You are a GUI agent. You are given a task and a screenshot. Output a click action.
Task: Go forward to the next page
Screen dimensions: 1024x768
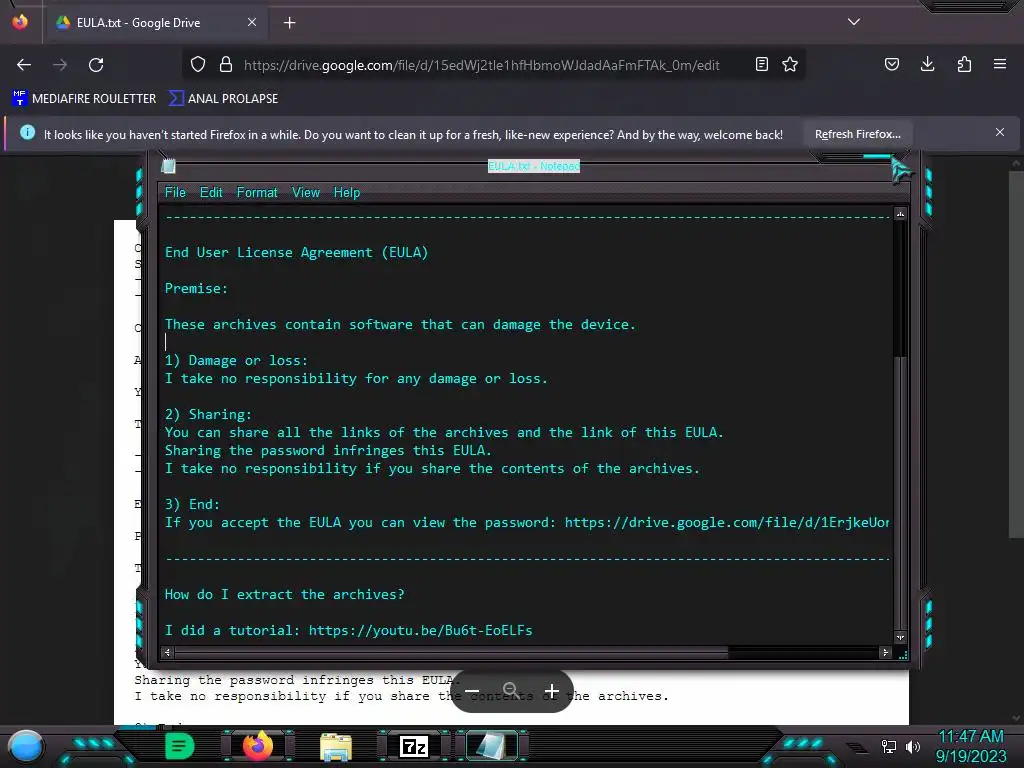[60, 65]
